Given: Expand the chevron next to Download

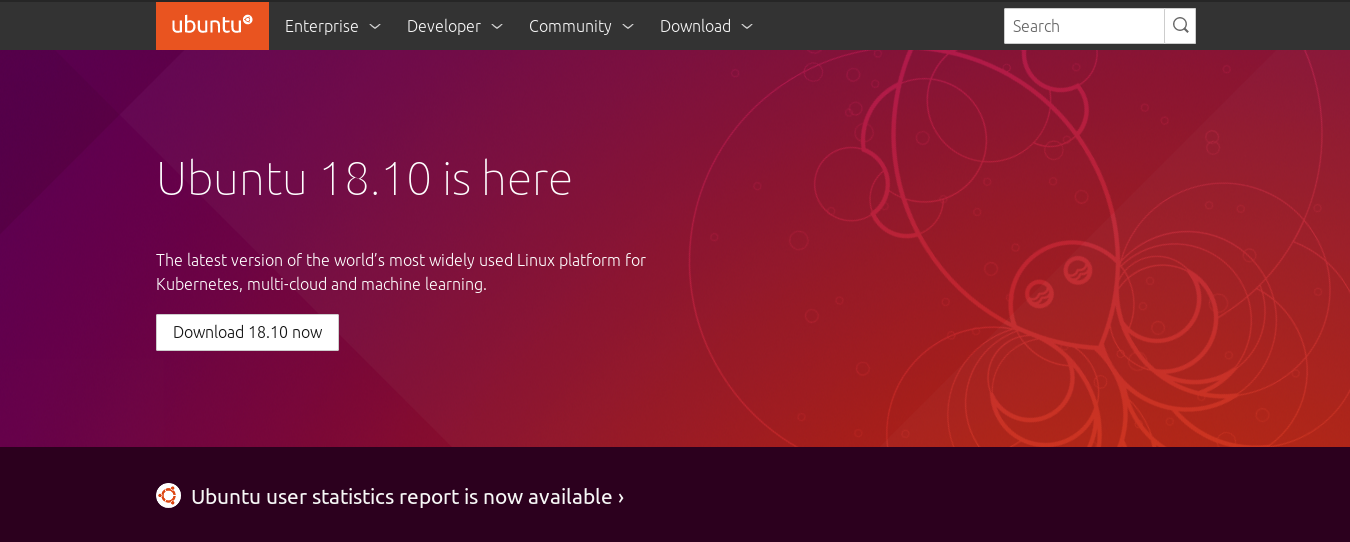Looking at the screenshot, I should pyautogui.click(x=747, y=27).
